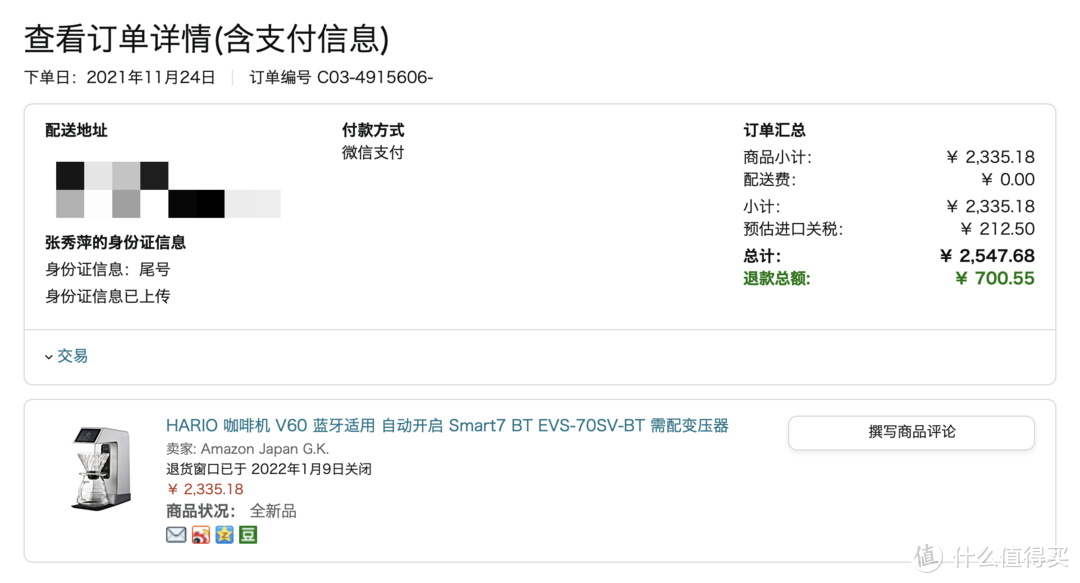Click the red item price ¥2,335.18
The height and width of the screenshot is (583, 1080).
tap(205, 489)
